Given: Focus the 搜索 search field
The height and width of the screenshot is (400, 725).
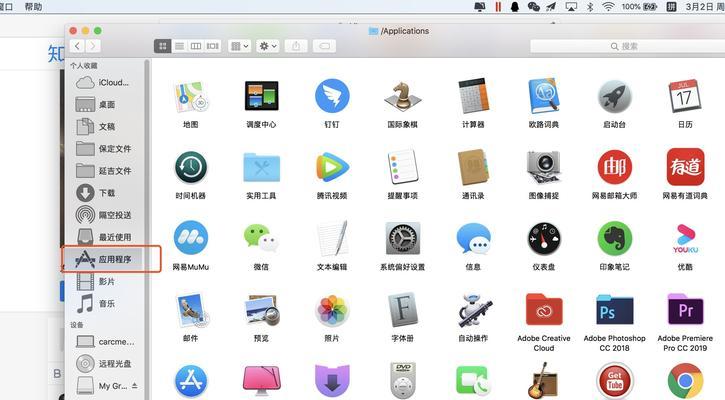Looking at the screenshot, I should [x=627, y=46].
